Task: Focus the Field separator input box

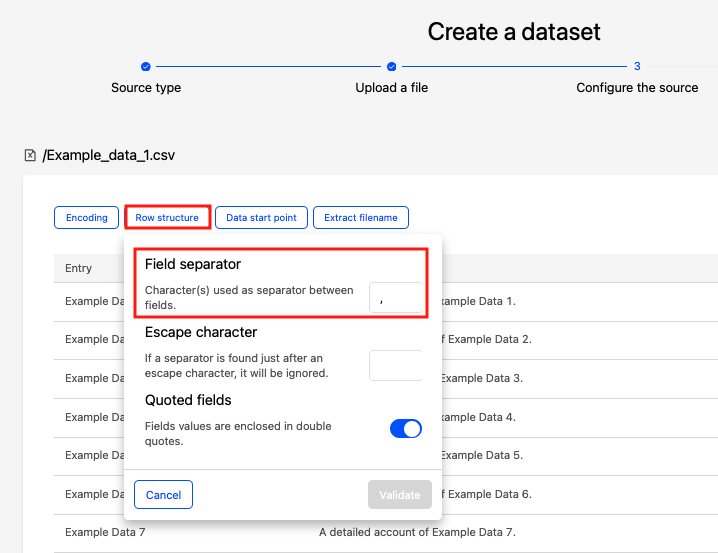Action: 395,297
